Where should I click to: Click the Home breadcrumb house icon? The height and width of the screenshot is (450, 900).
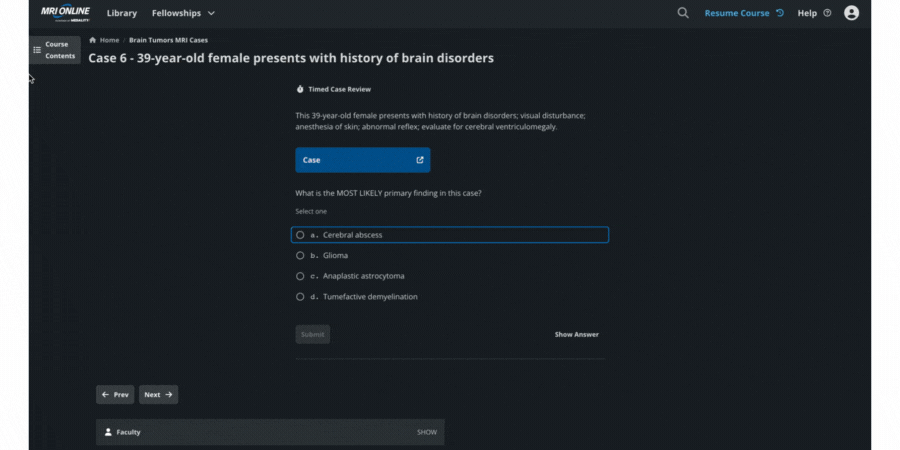[93, 40]
